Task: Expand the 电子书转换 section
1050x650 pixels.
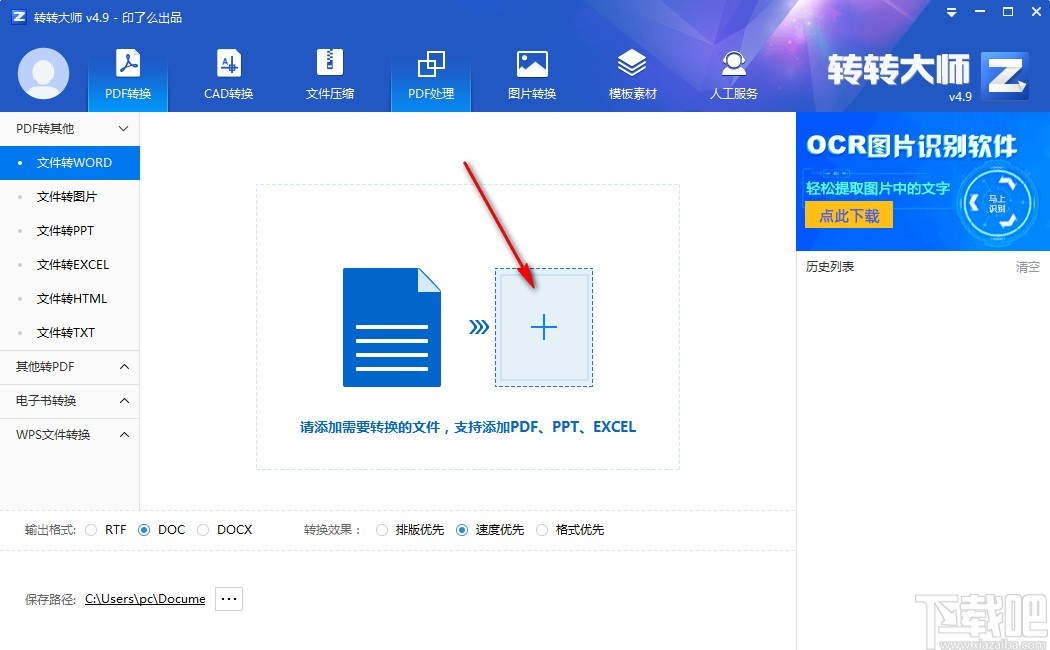Action: point(69,400)
